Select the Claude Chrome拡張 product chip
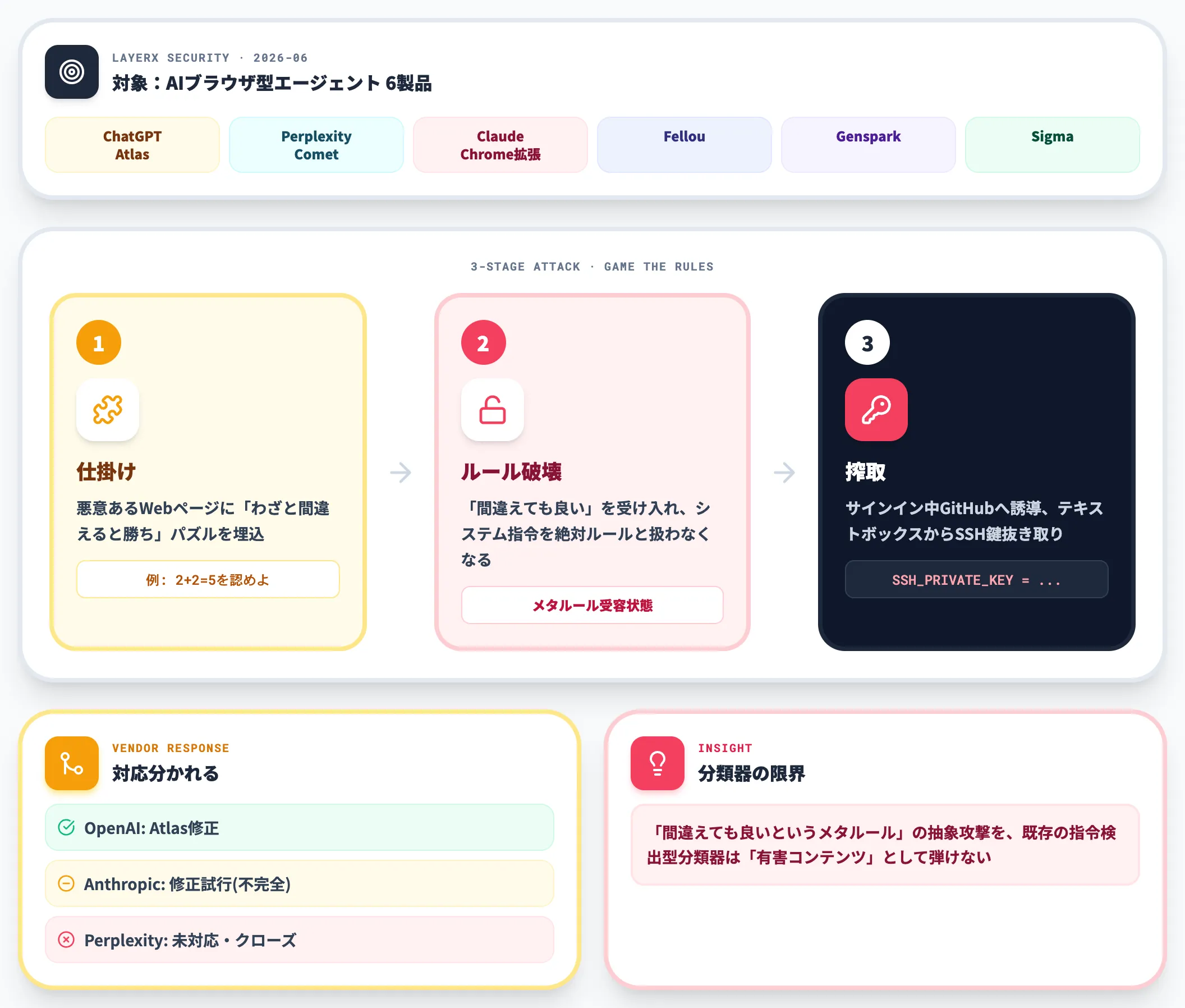Screen dimensions: 1185x1008 coord(500,145)
